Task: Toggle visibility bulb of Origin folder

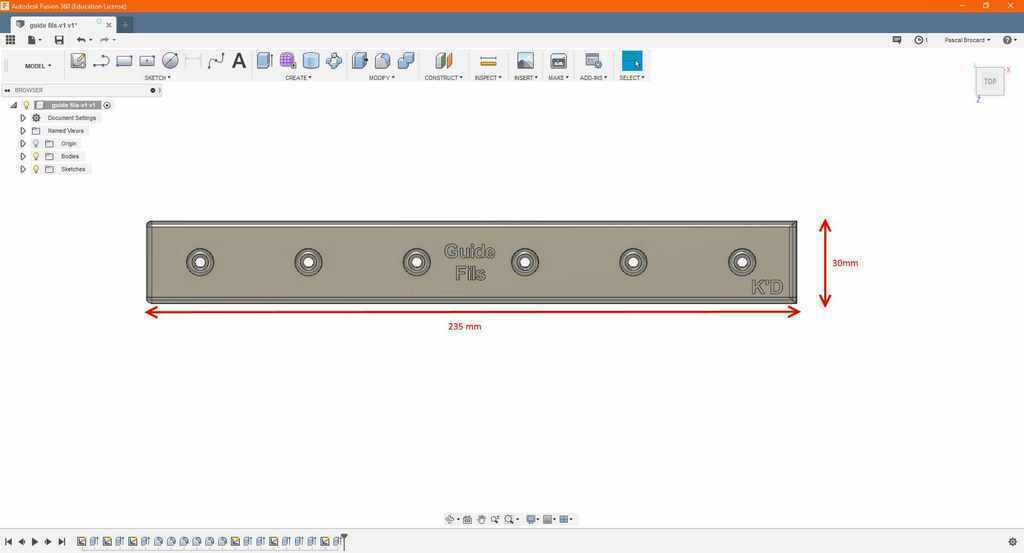Action: [36, 143]
